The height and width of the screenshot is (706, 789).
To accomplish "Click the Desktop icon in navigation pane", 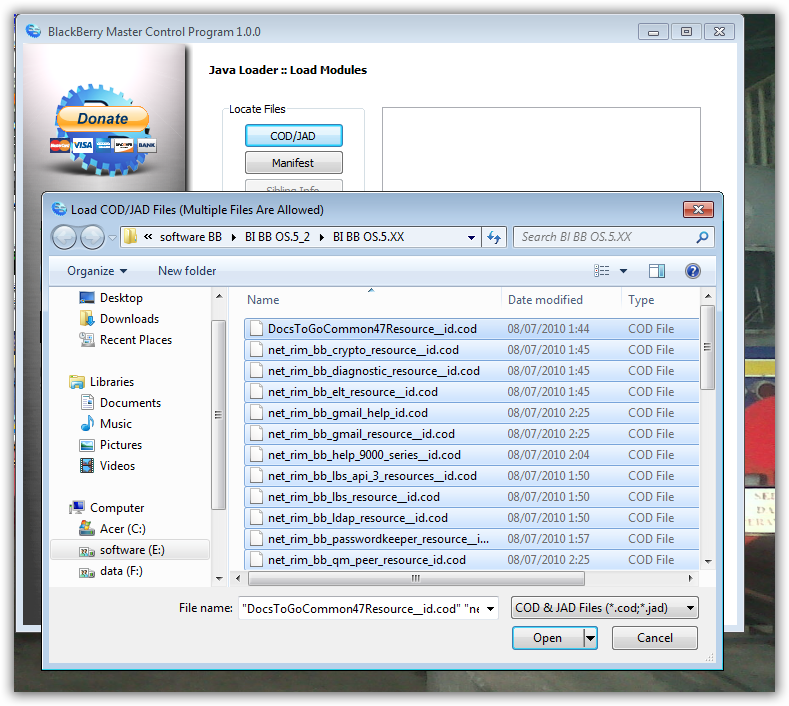I will tap(87, 298).
